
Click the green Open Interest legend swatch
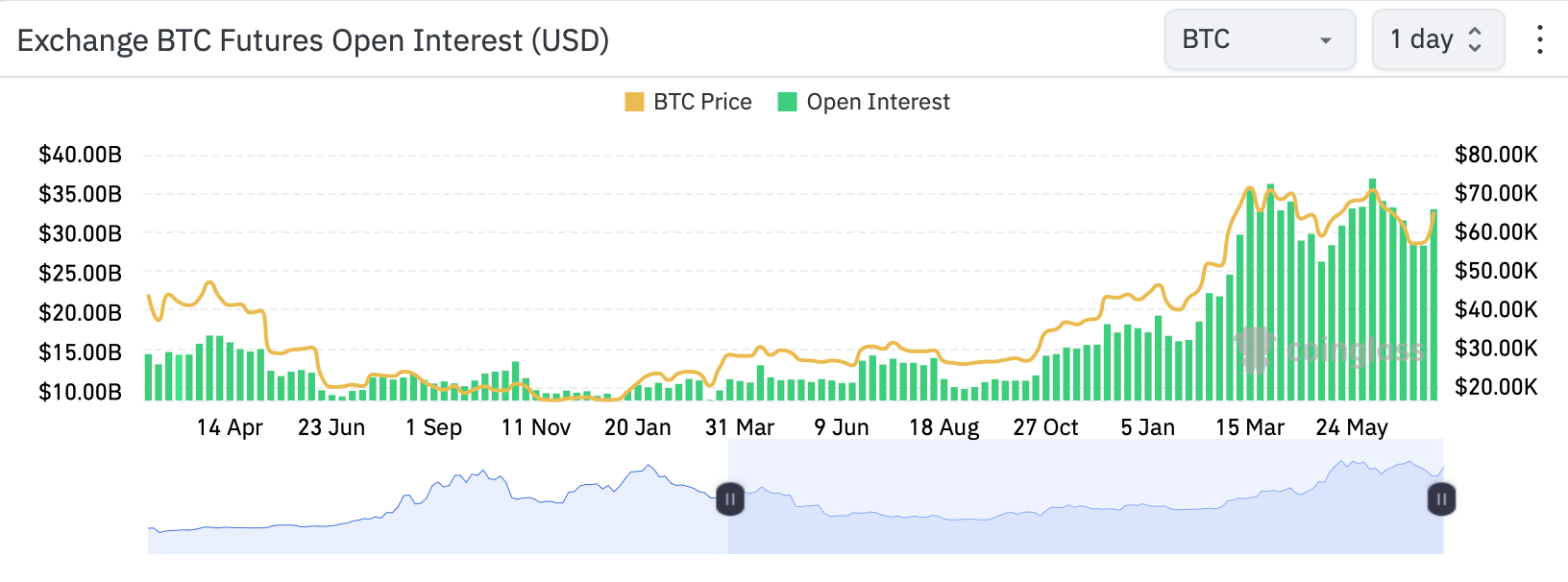click(x=788, y=102)
